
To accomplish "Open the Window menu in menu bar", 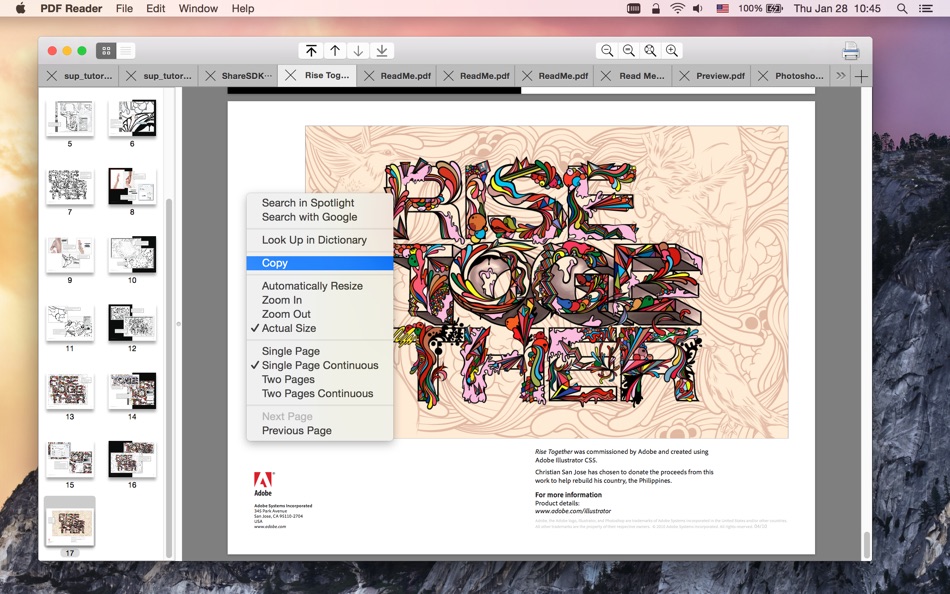I will pyautogui.click(x=198, y=8).
